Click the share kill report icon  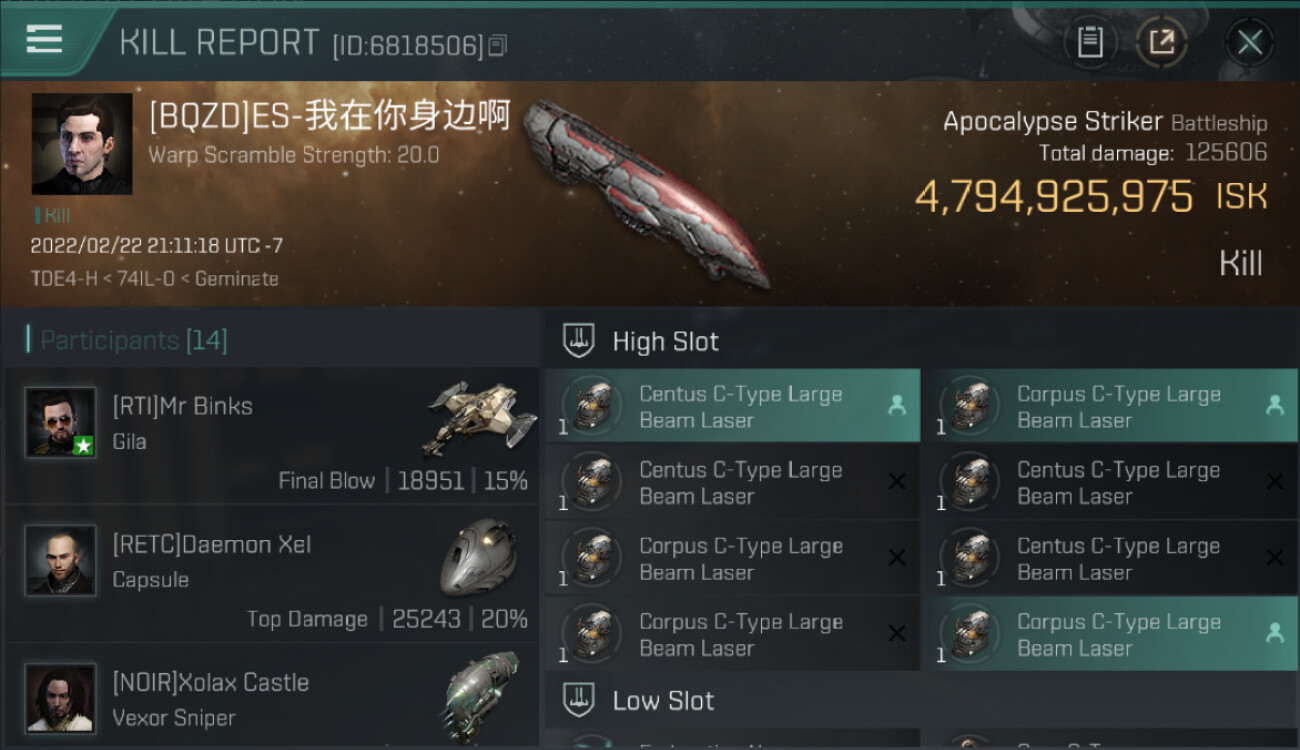[1161, 43]
